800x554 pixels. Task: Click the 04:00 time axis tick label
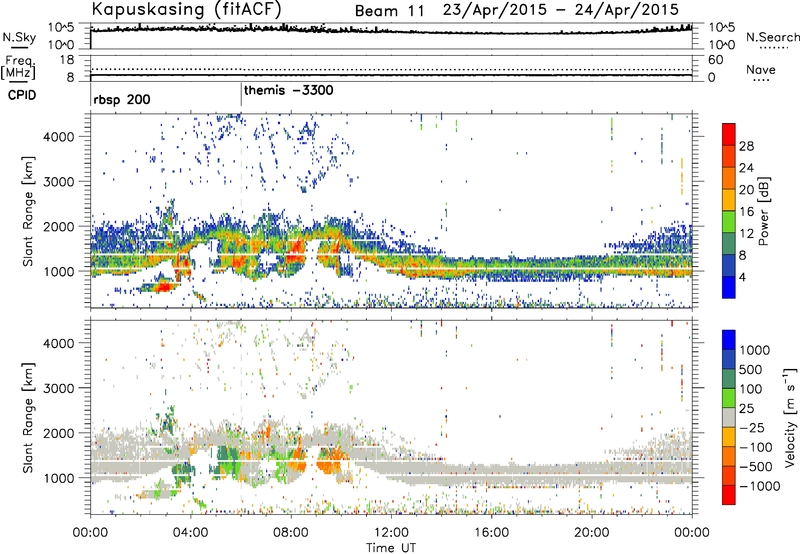tap(190, 533)
